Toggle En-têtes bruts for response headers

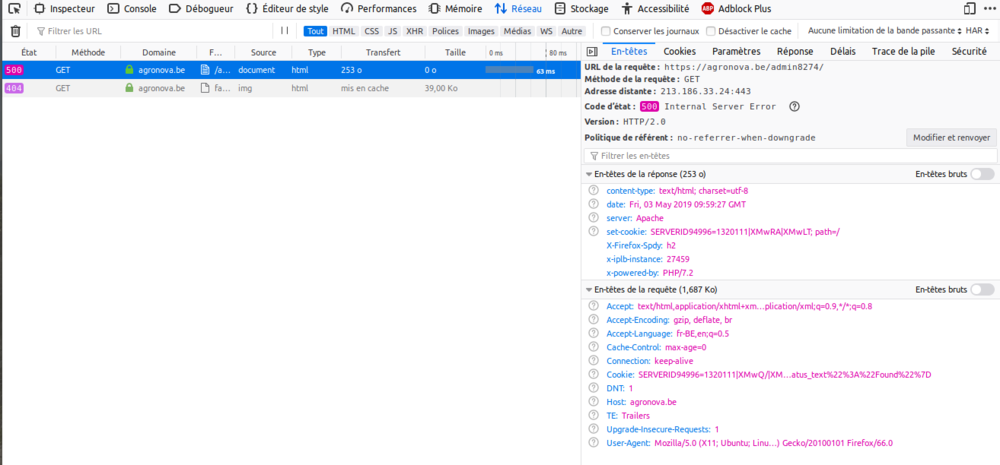tap(982, 174)
